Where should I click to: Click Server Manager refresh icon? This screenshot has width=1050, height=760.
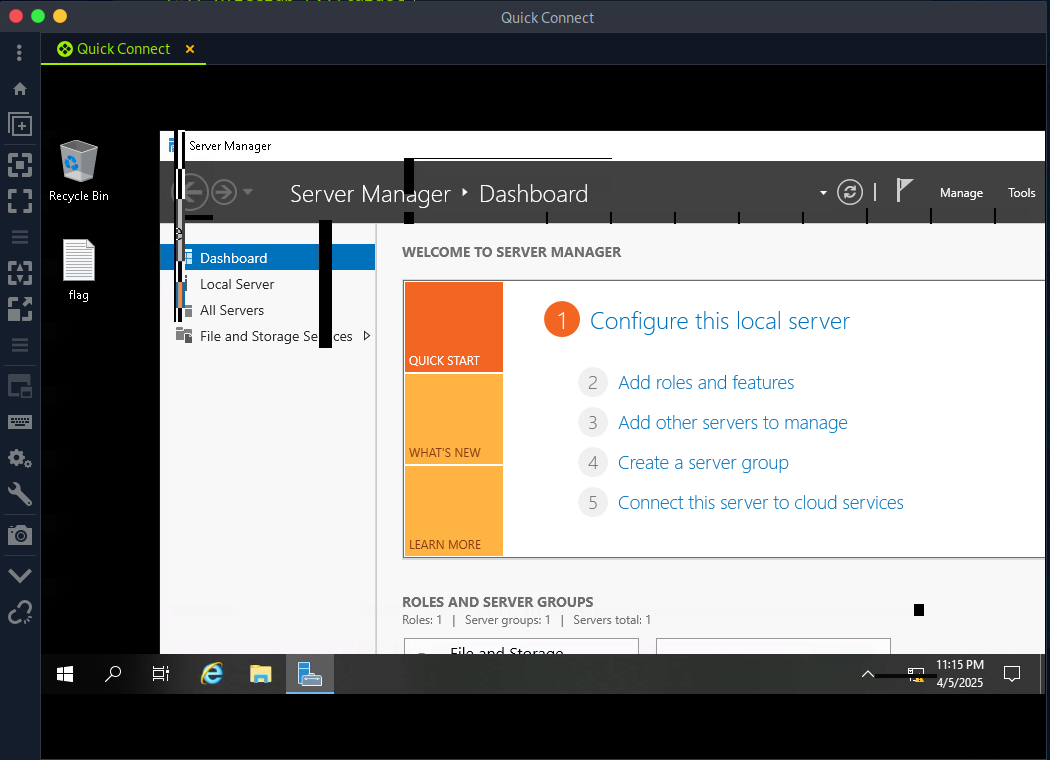pyautogui.click(x=850, y=193)
